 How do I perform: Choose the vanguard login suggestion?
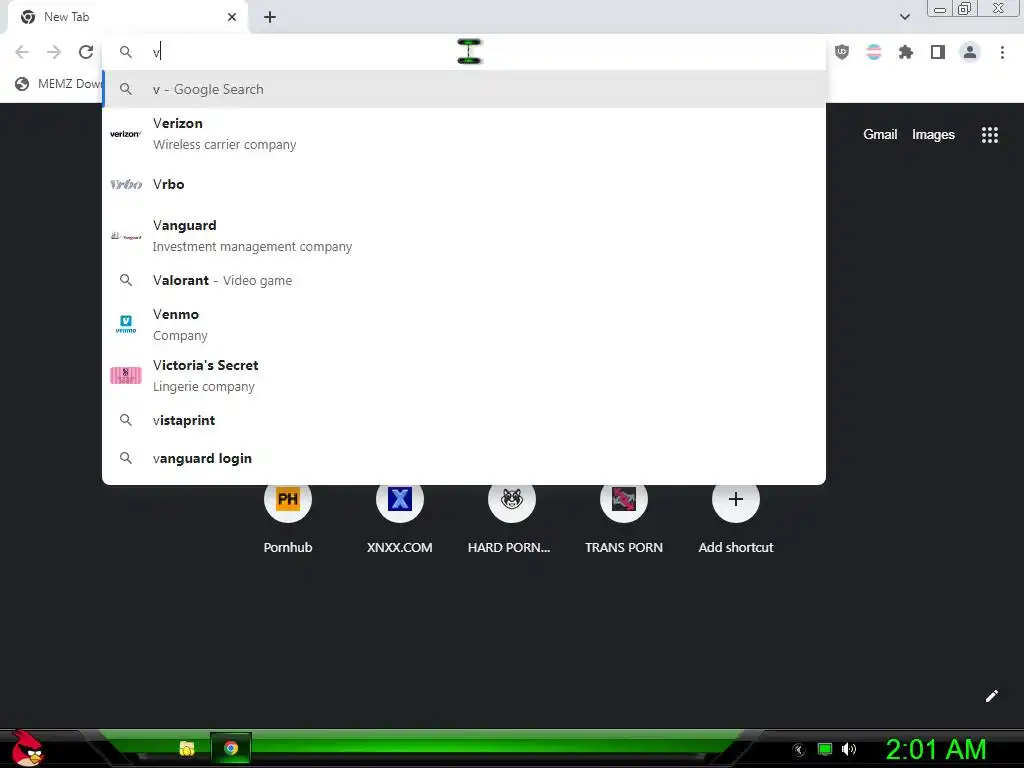click(x=464, y=458)
